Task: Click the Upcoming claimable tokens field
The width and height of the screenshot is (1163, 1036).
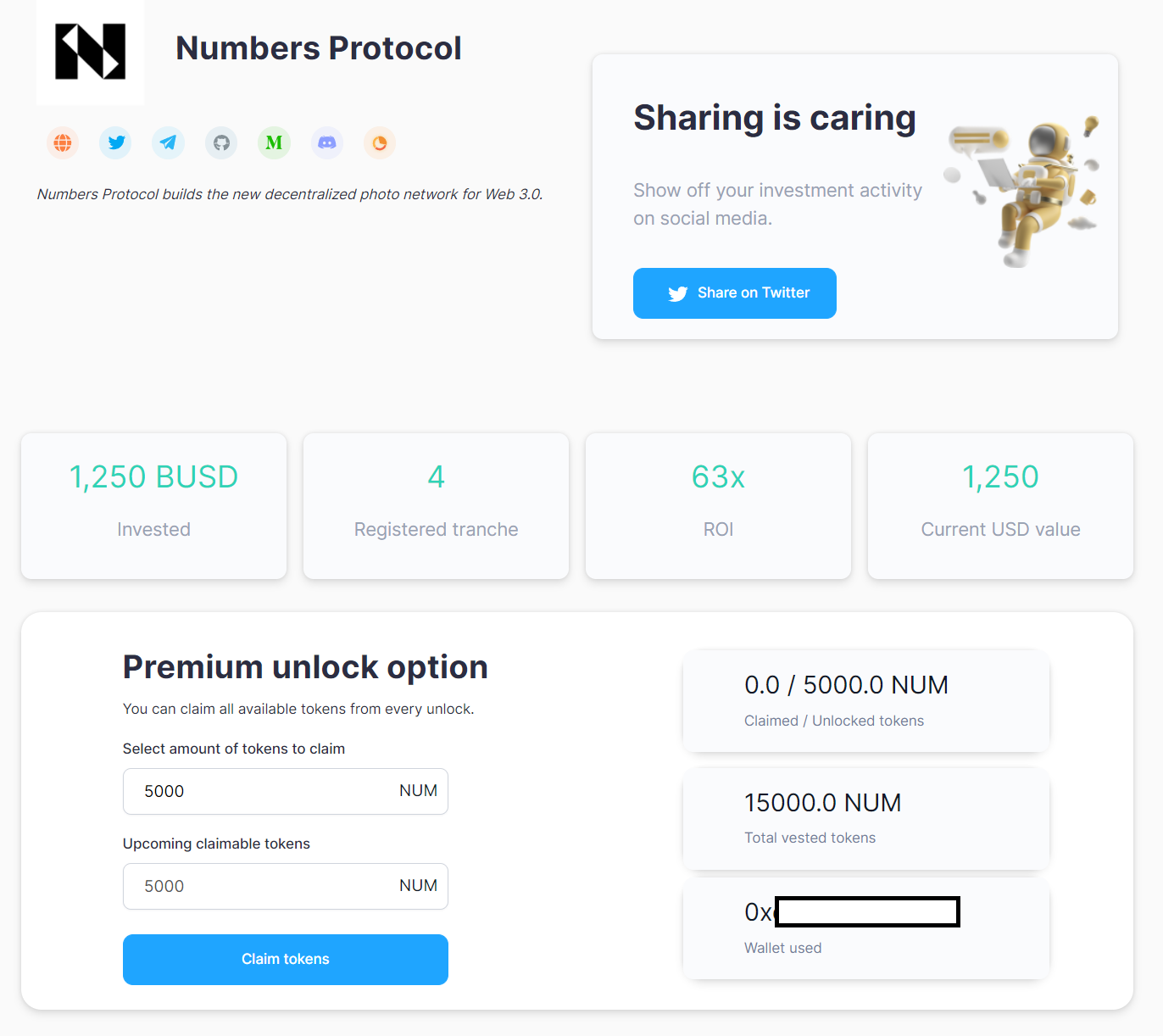Action: (263, 886)
